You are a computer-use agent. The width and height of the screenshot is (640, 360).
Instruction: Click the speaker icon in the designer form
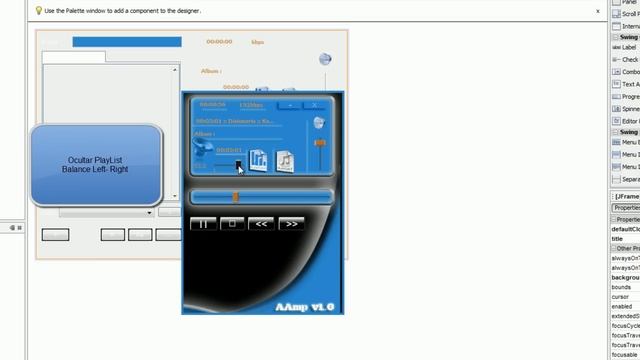point(325,59)
